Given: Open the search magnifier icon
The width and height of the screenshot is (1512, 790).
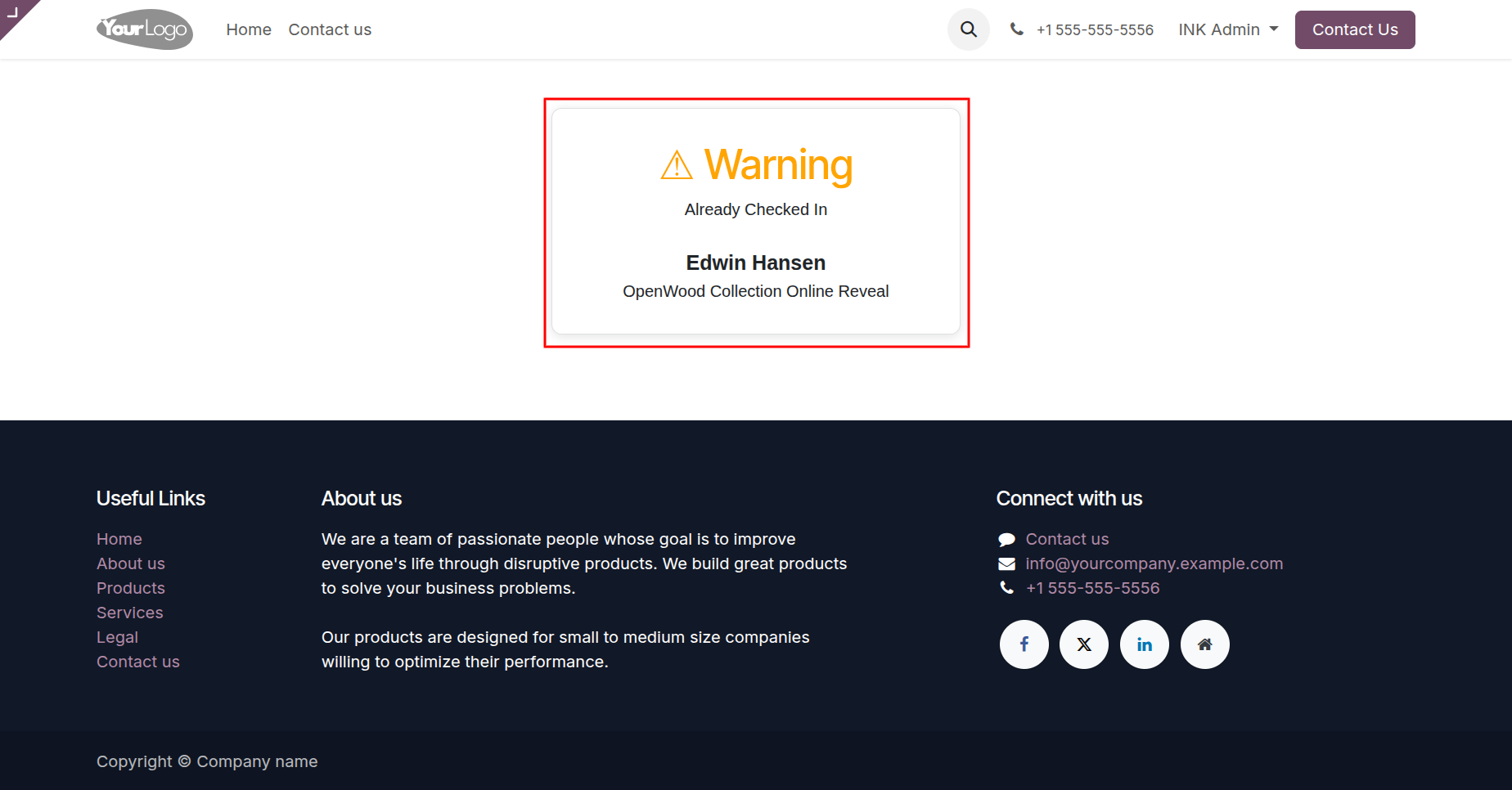Looking at the screenshot, I should point(969,29).
